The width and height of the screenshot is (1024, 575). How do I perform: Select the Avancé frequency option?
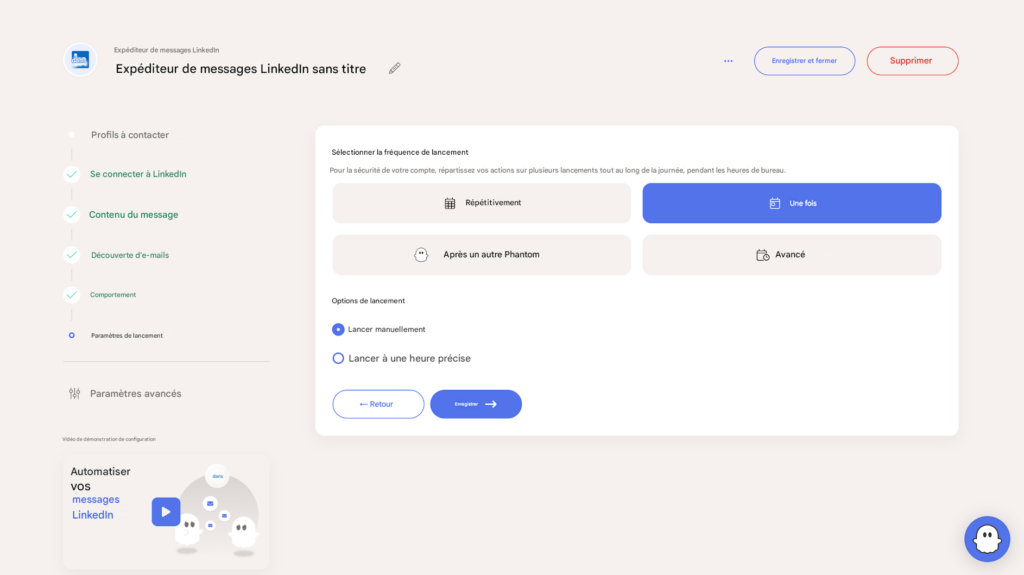(791, 255)
